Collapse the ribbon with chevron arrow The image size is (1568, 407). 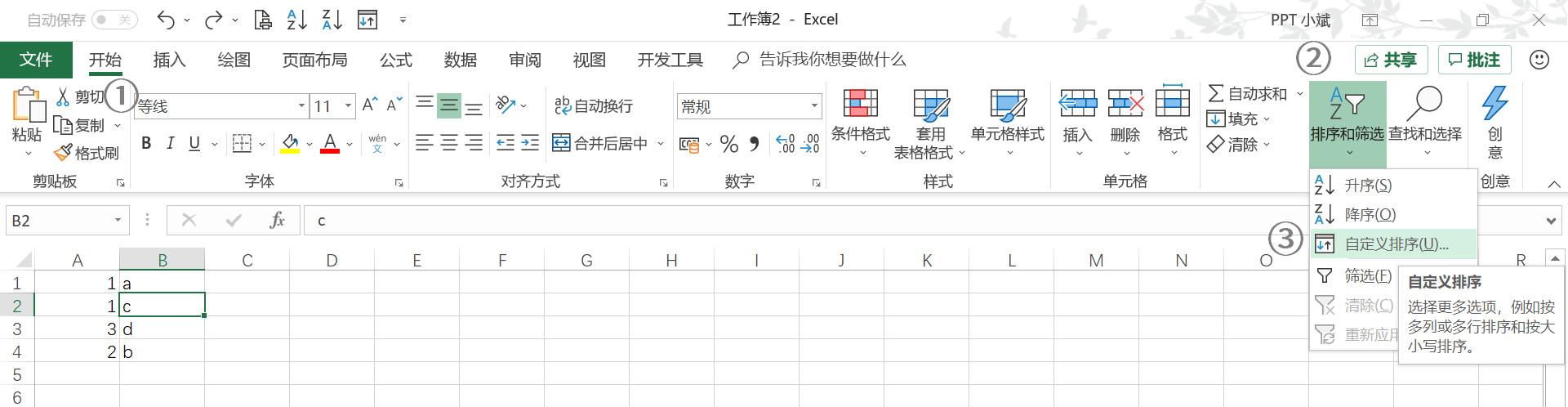point(1554,184)
